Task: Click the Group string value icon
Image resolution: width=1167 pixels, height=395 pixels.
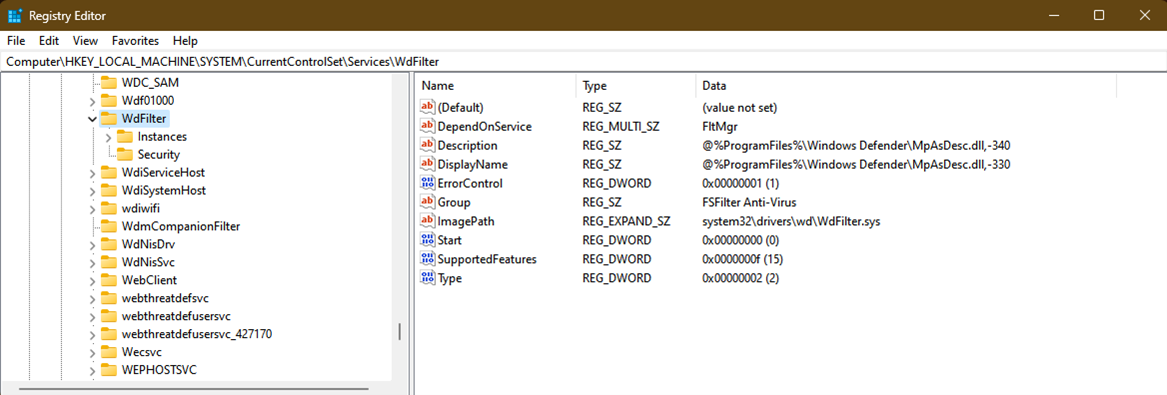Action: click(427, 202)
